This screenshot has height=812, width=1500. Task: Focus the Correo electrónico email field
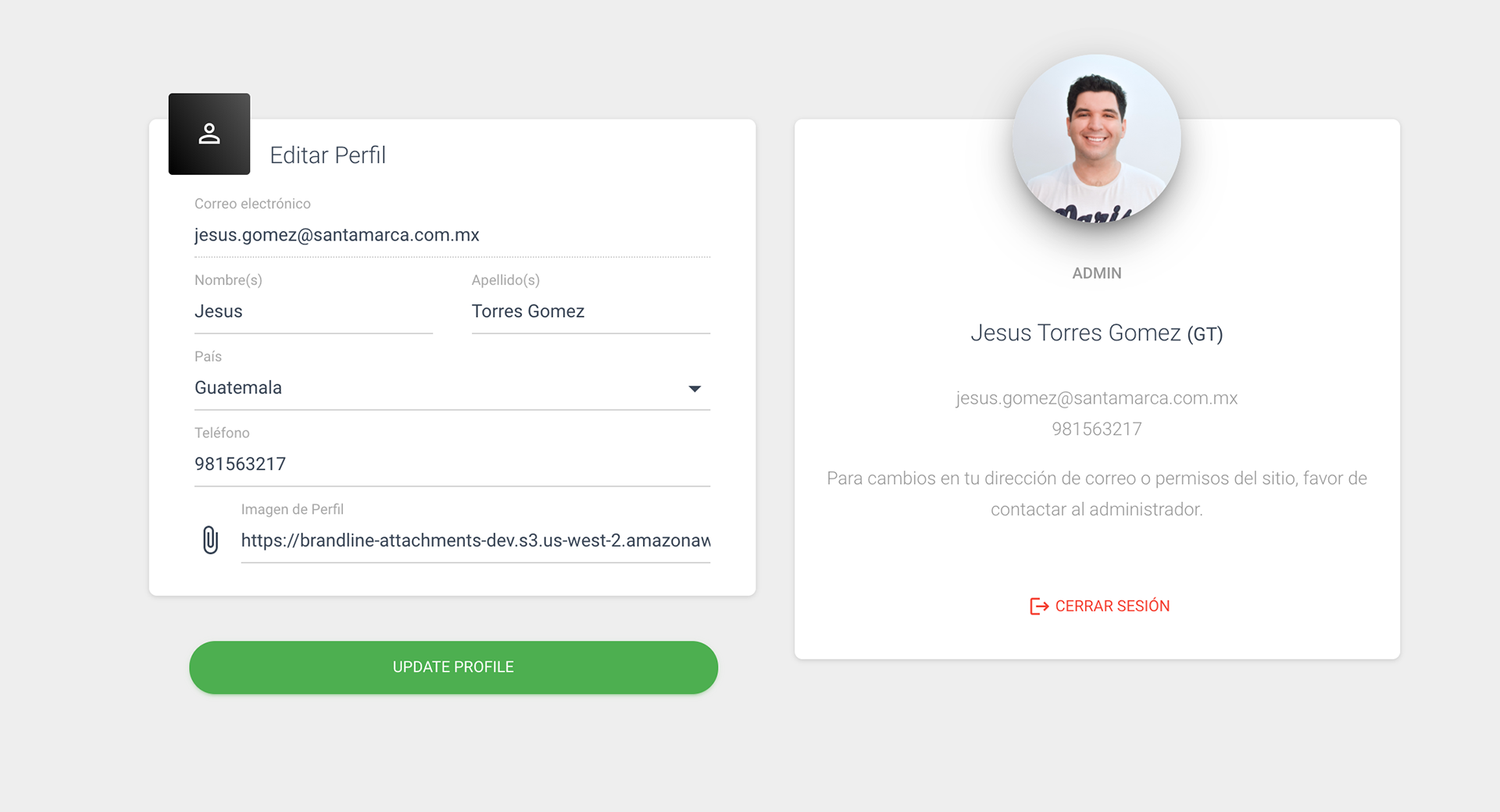[452, 235]
